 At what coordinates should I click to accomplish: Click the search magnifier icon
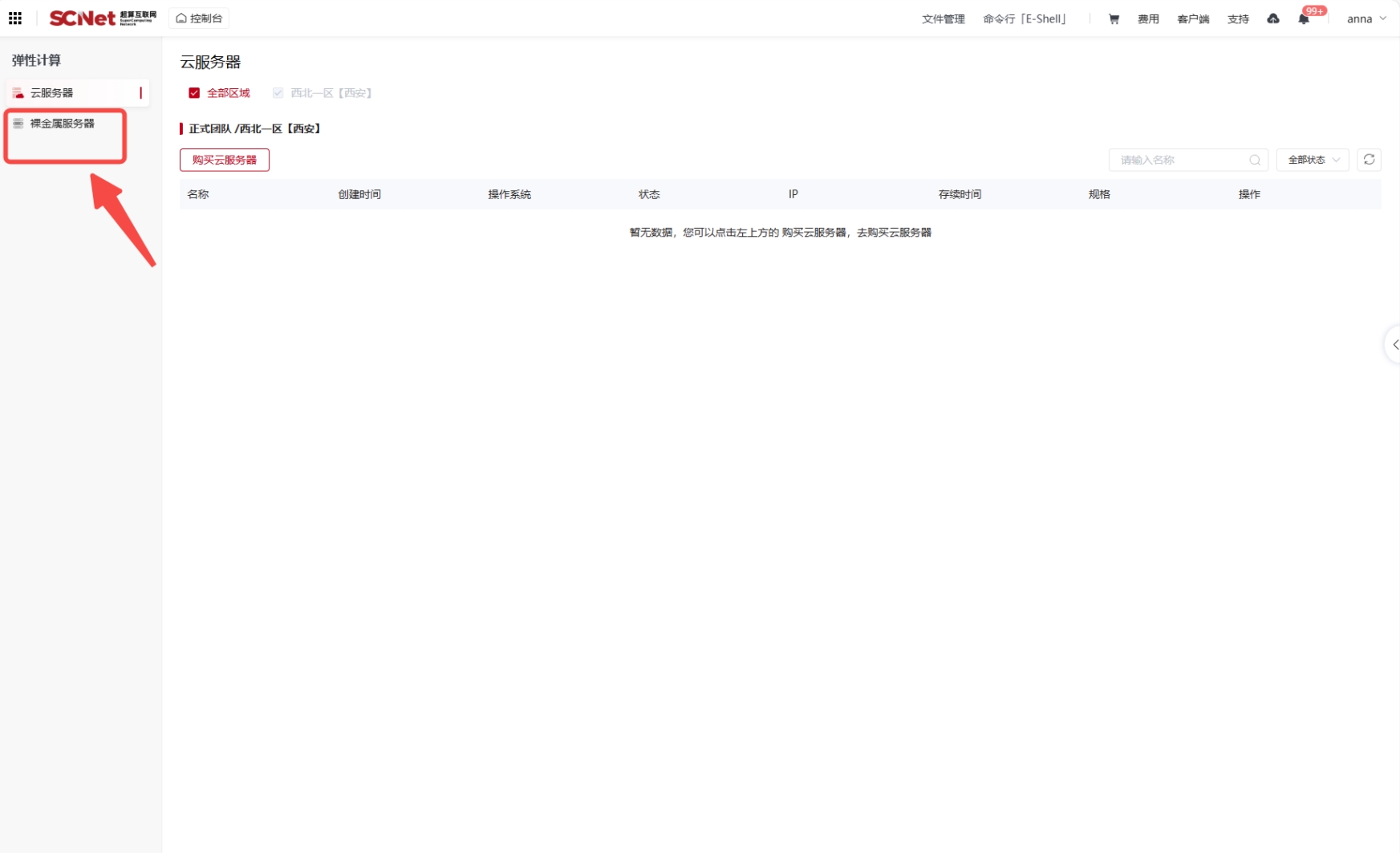(x=1255, y=160)
